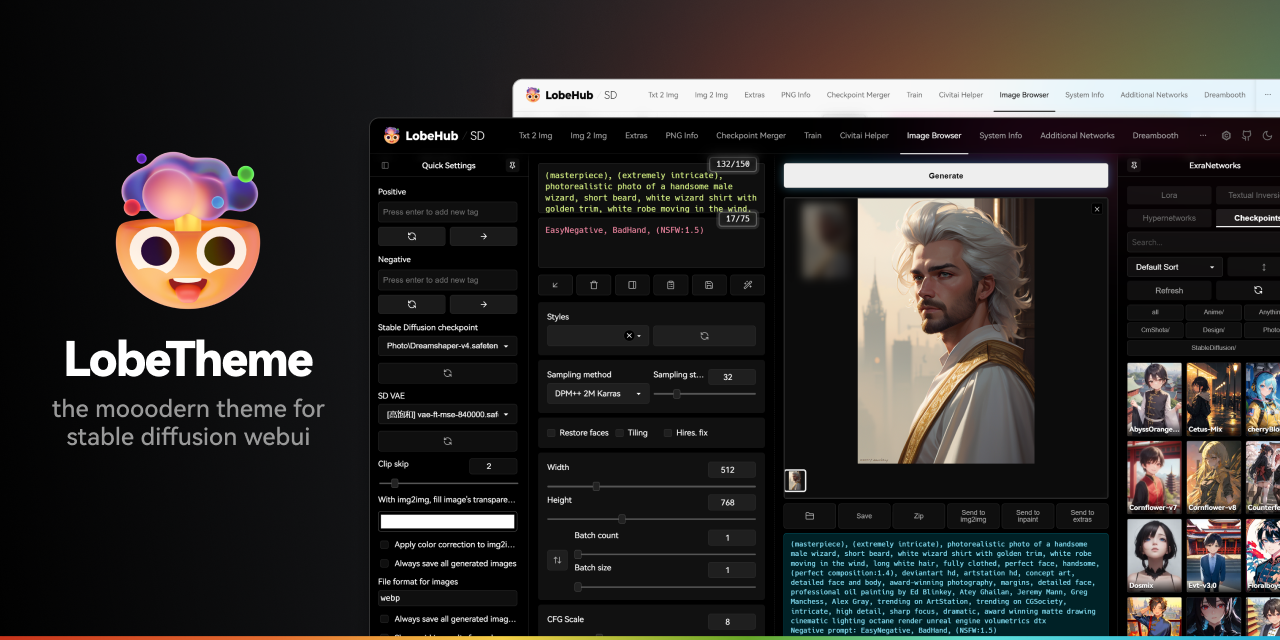This screenshot has height=640, width=1280.
Task: Open the Default Sort dropdown
Action: pos(1174,267)
